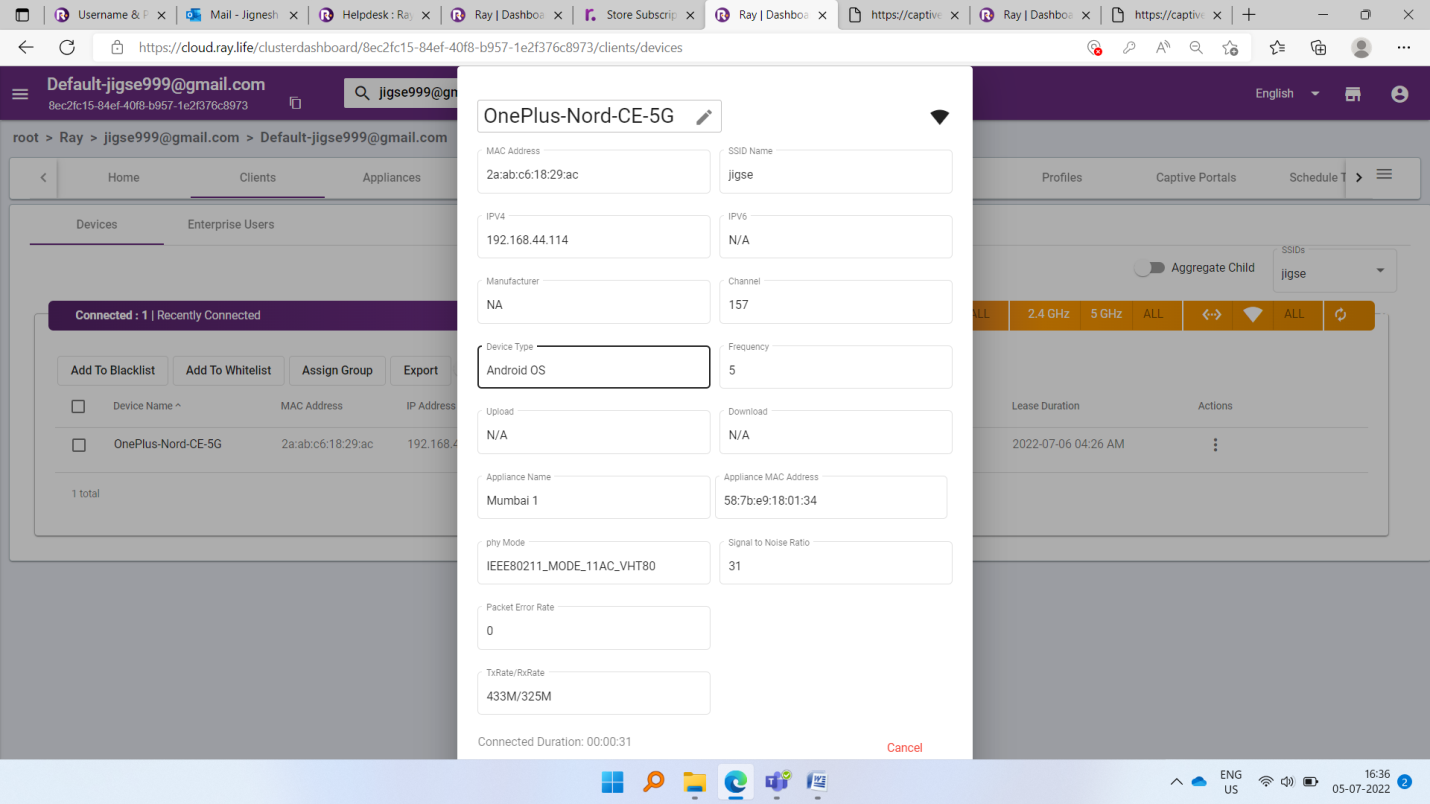Viewport: 1430px width, 804px height.
Task: Click the WiFi signal icon in dialog
Action: (x=939, y=117)
